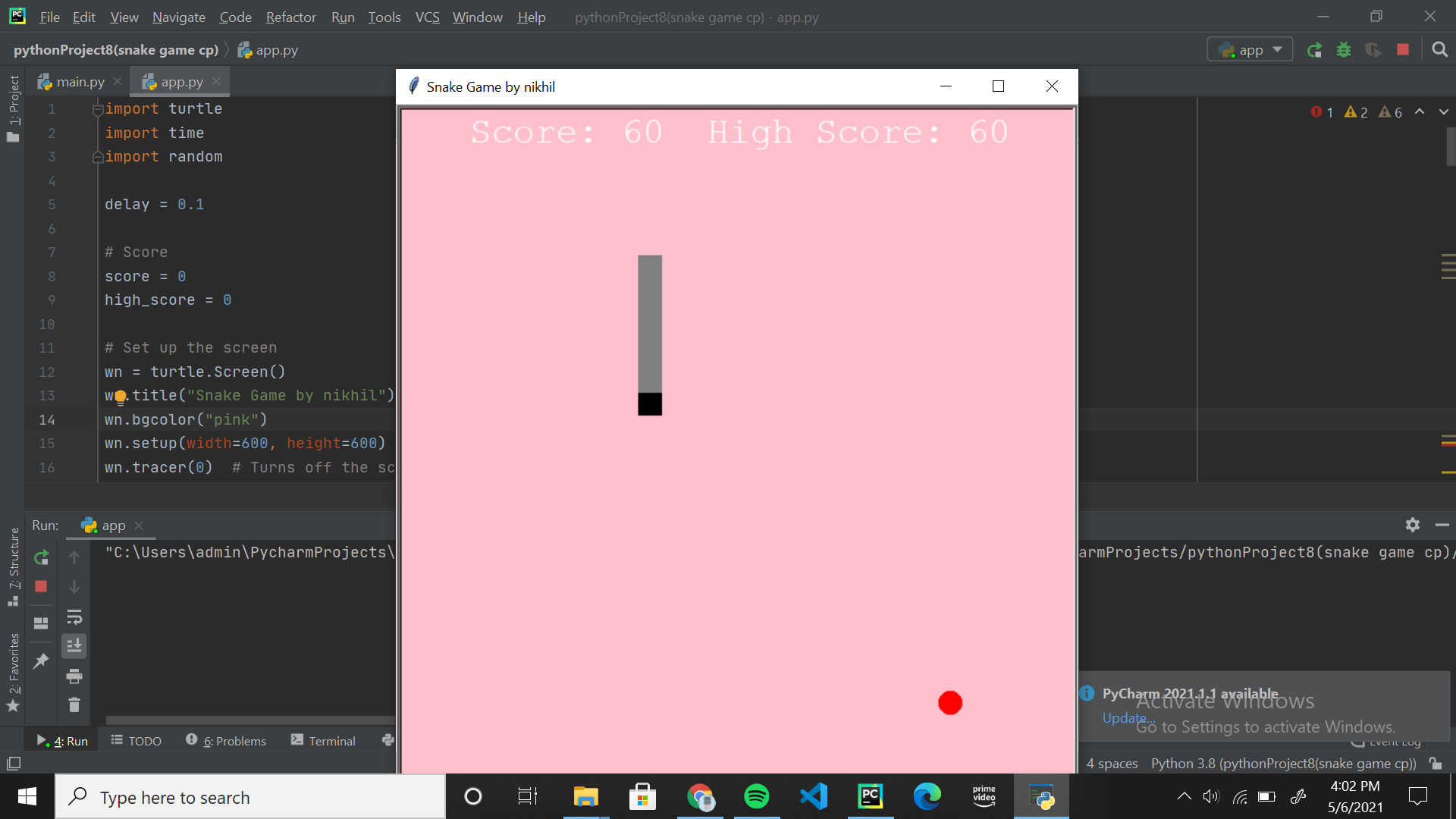The image size is (1456, 819).
Task: Toggle Scroll to End console icon
Action: click(74, 646)
